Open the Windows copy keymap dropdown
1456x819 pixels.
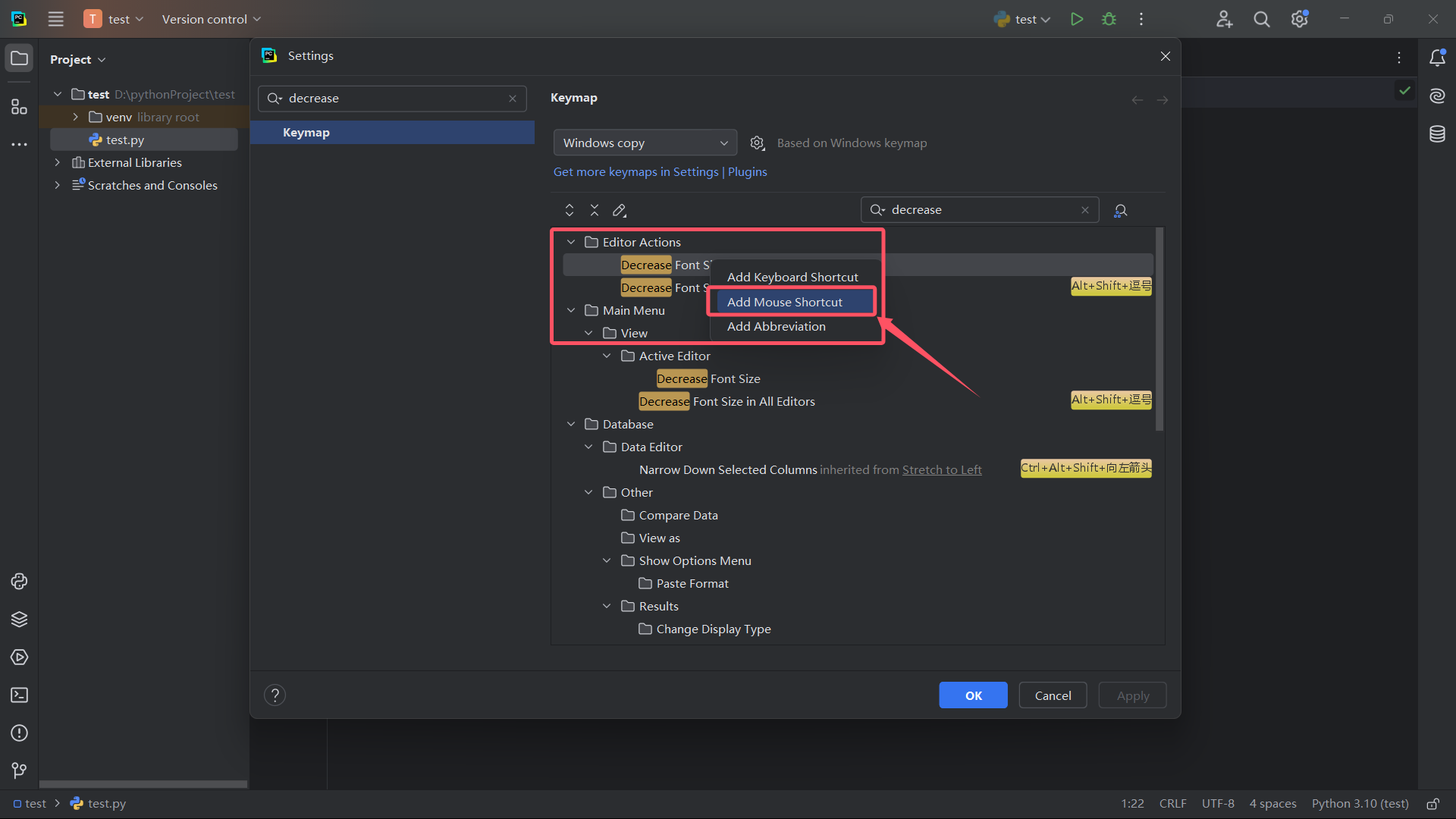pos(645,143)
